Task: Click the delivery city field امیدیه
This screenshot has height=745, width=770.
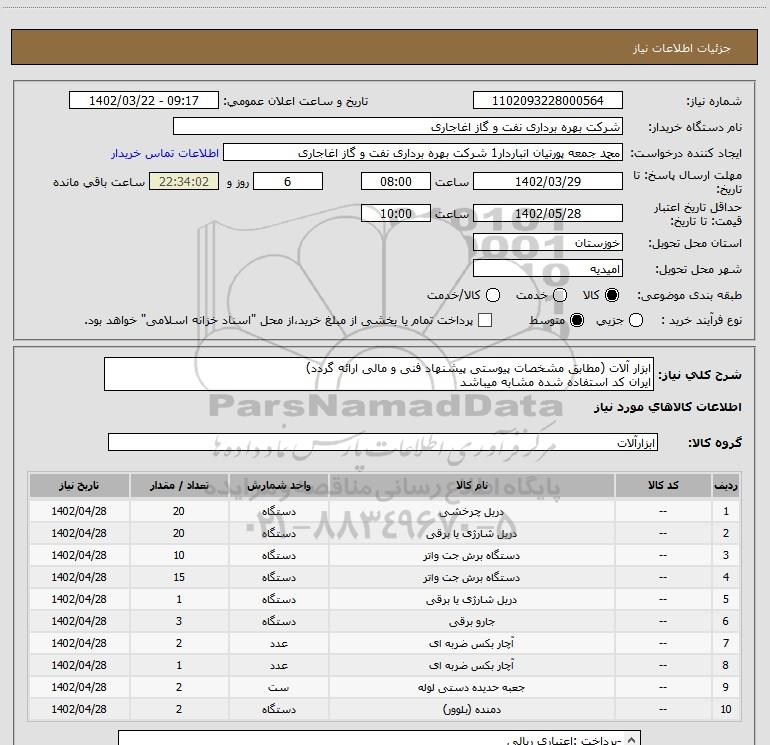Action: pyautogui.click(x=548, y=269)
